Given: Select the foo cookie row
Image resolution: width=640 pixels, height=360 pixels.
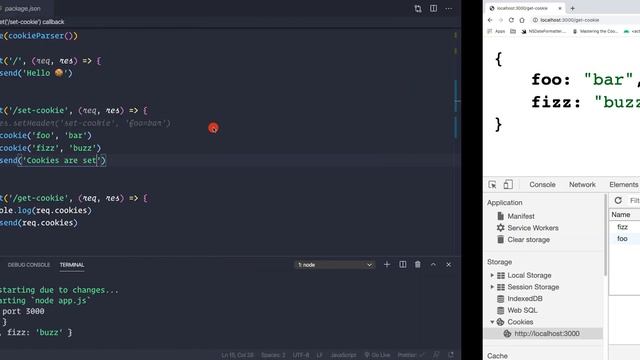Looking at the screenshot, I should [624, 239].
